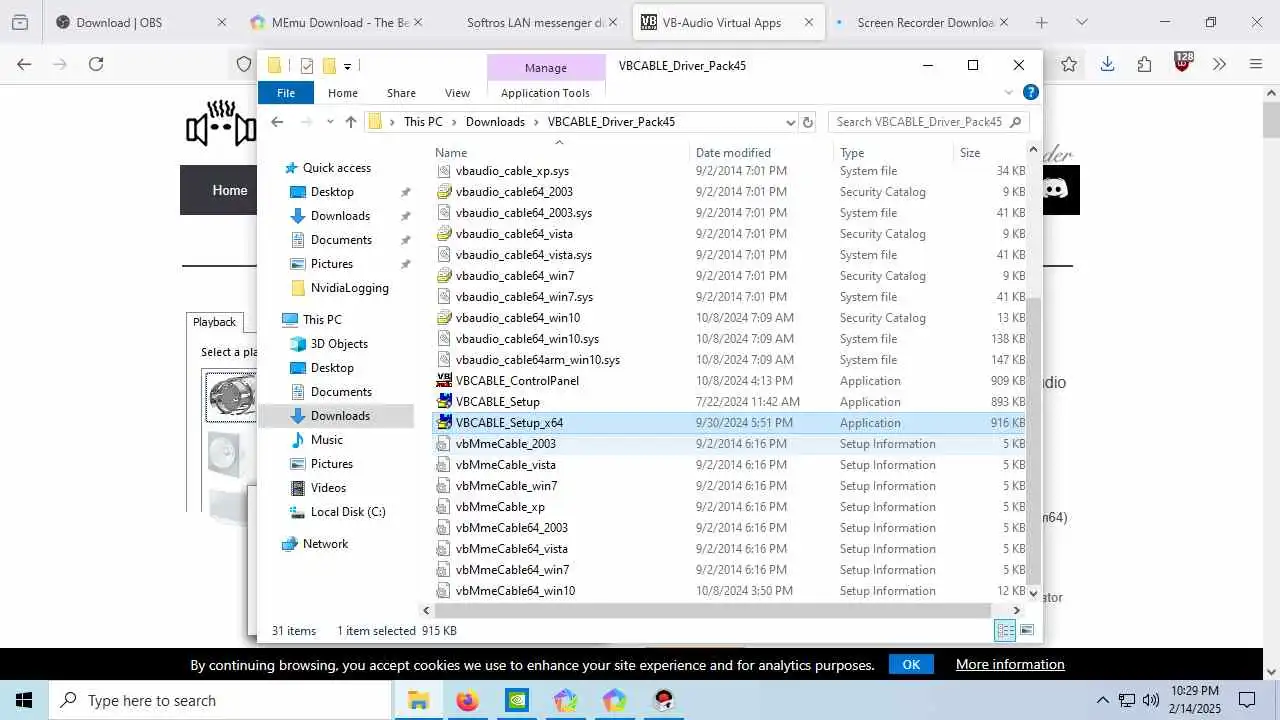
Task: Open pinned Documents under Quick access
Action: 341,240
